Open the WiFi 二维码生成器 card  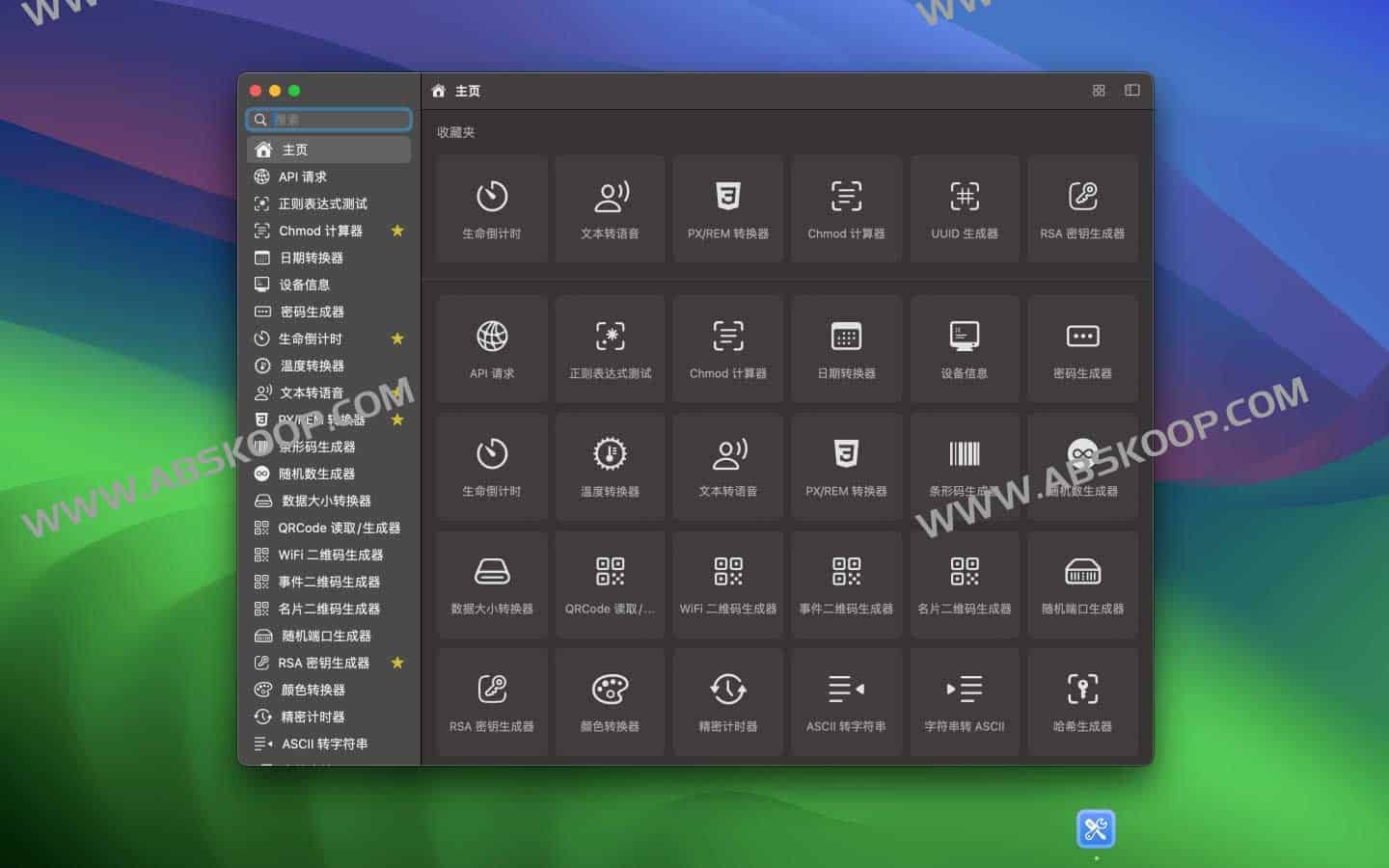[x=728, y=583]
